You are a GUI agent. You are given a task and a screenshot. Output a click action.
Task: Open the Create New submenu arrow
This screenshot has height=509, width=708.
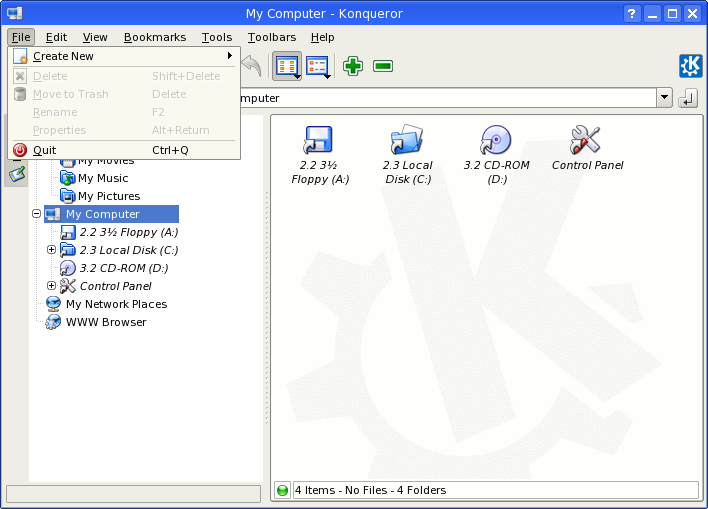pos(230,56)
